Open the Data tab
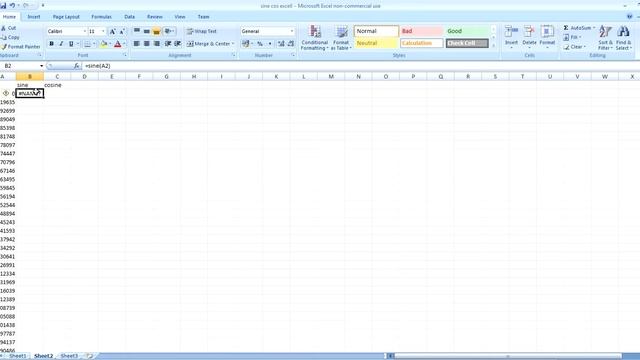This screenshot has width=640, height=360. click(129, 17)
